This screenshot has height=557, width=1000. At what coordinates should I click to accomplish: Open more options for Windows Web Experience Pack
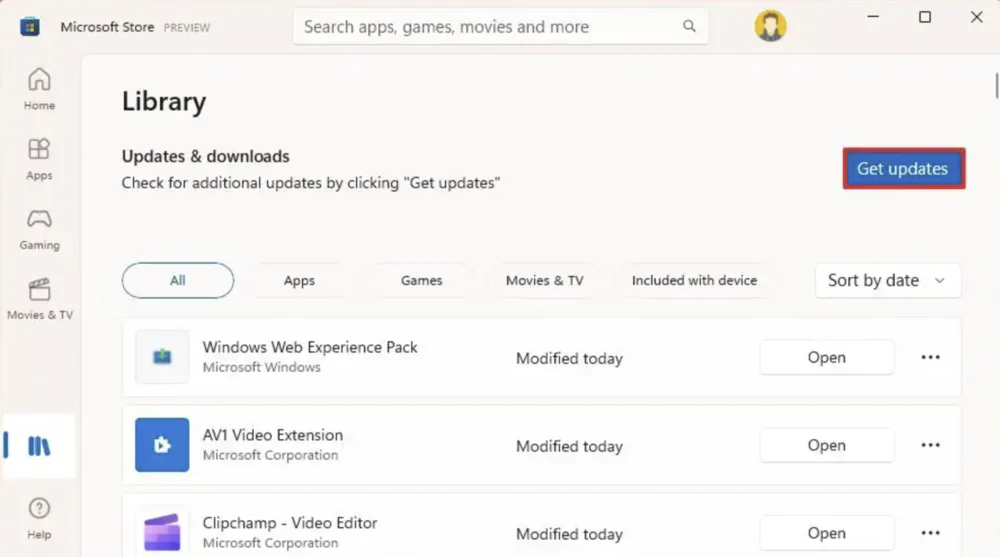pos(930,357)
